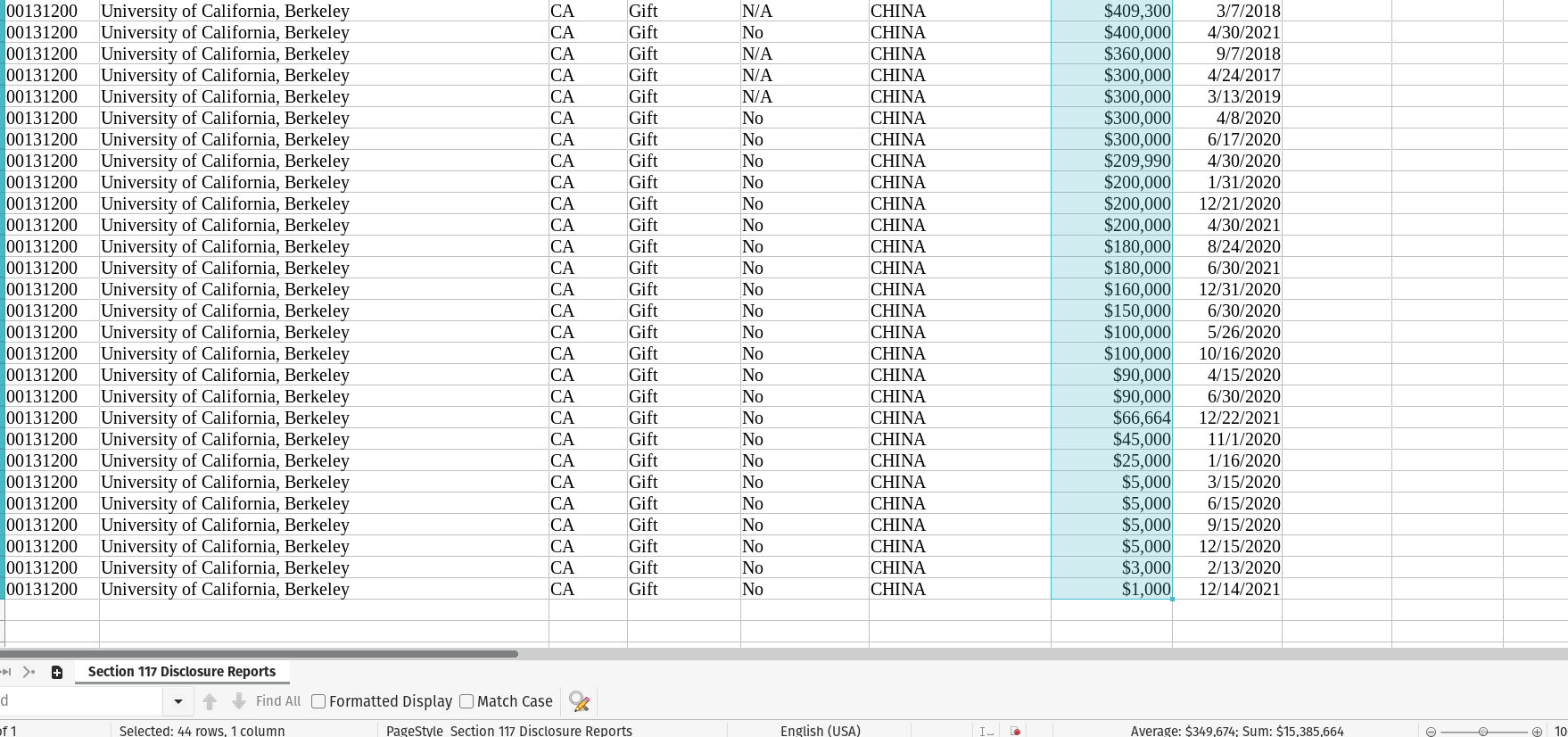Select the Section 117 Disclosure Reports sheet tab
Screen dimensions: 1568x737
pos(182,672)
